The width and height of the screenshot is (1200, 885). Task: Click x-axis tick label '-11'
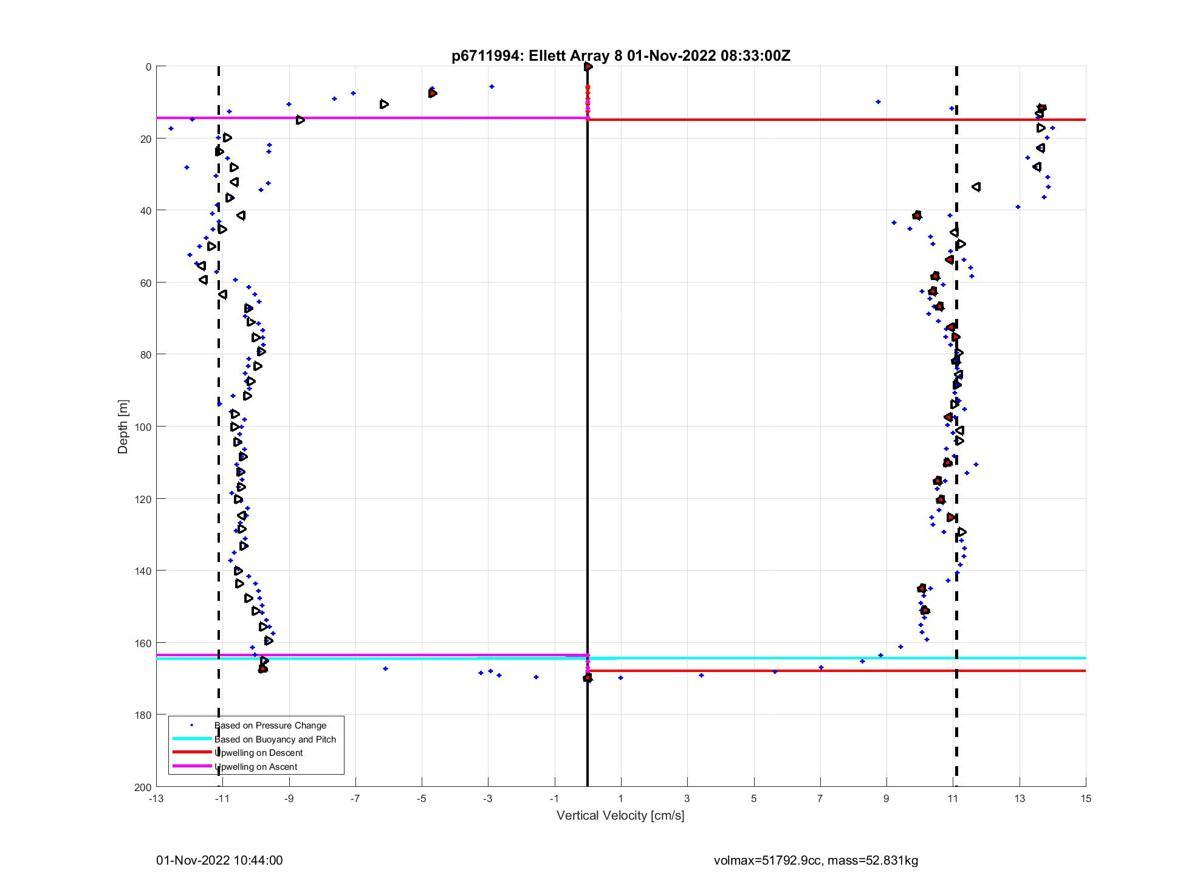tap(222, 798)
